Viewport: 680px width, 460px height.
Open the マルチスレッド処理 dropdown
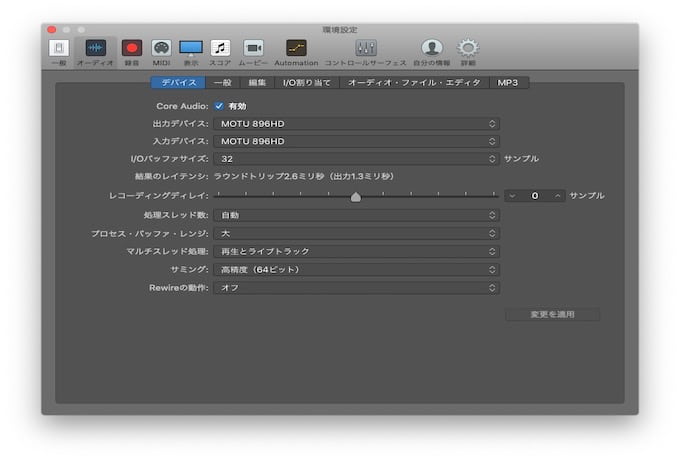coord(356,252)
